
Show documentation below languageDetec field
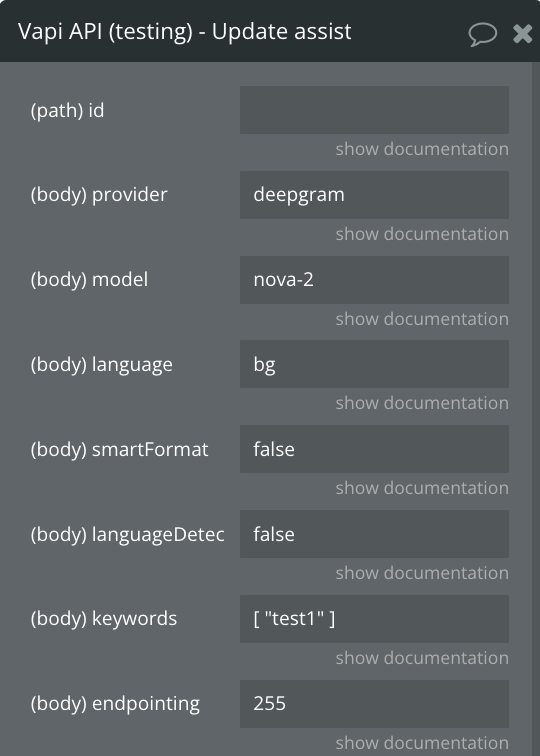[x=422, y=573]
